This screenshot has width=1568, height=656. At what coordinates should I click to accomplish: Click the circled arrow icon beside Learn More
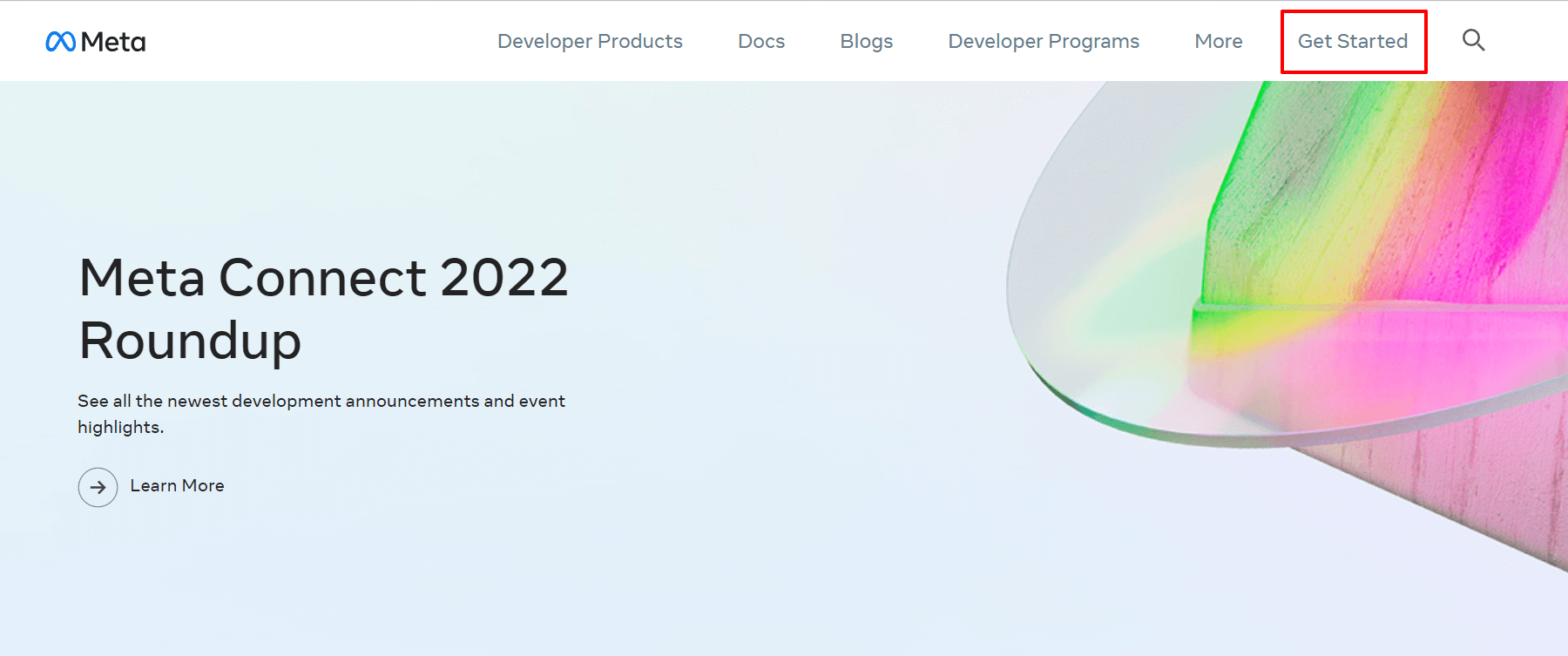(98, 487)
